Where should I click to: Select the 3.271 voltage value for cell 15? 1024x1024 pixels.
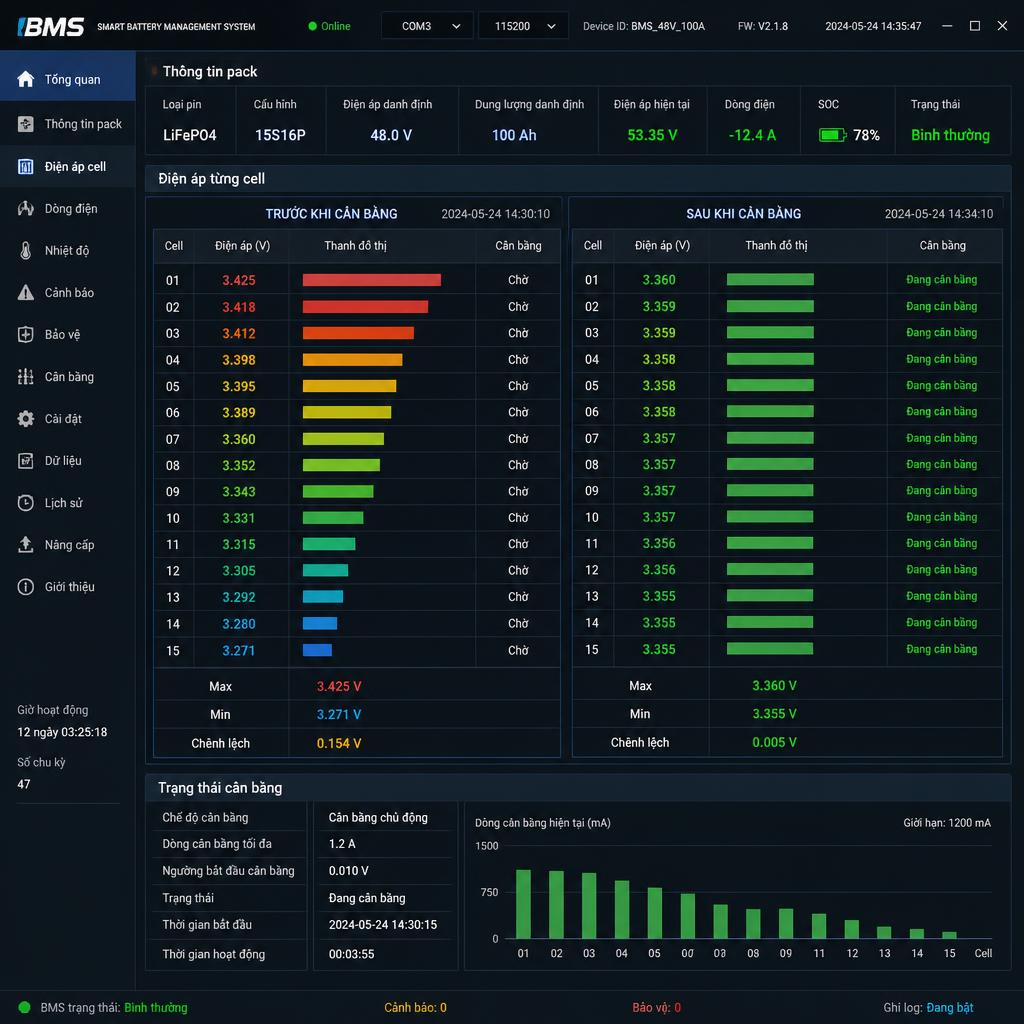click(x=238, y=650)
